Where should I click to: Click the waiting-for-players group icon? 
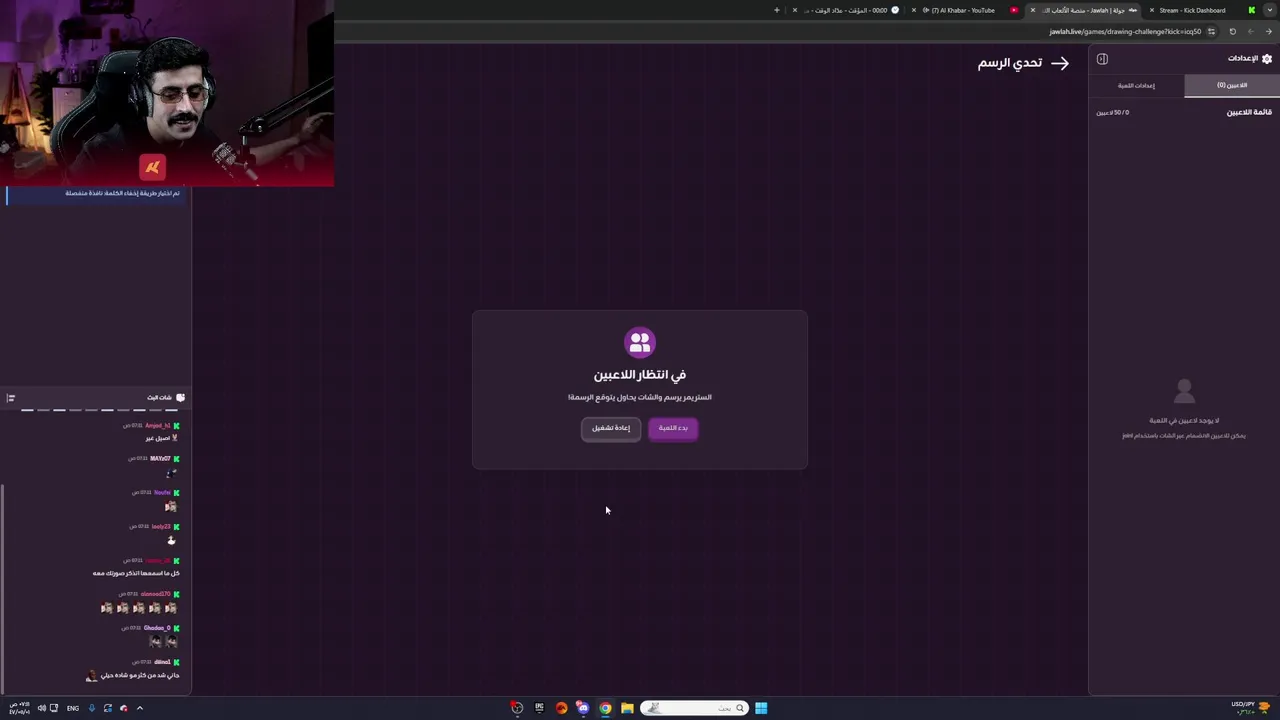(x=640, y=342)
